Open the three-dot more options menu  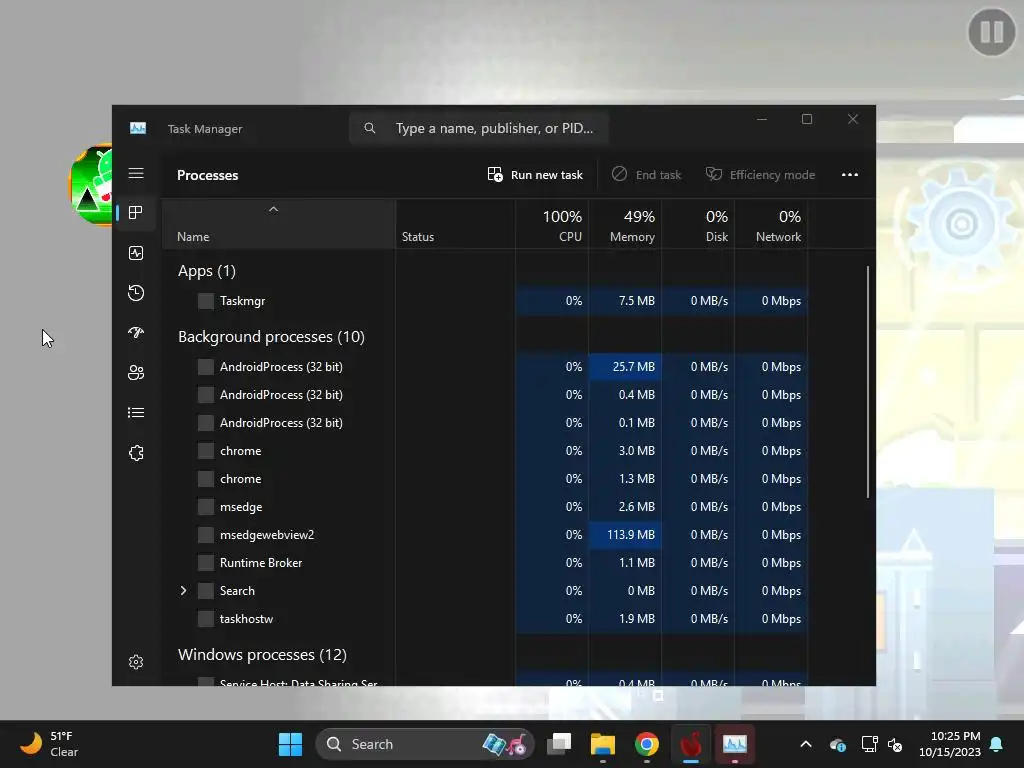[x=850, y=174]
